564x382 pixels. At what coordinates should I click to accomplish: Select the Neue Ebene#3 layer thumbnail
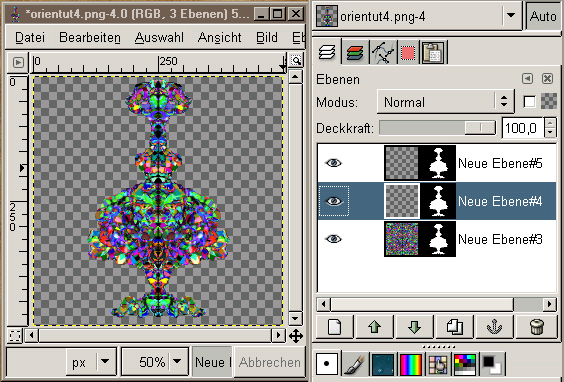pos(401,239)
